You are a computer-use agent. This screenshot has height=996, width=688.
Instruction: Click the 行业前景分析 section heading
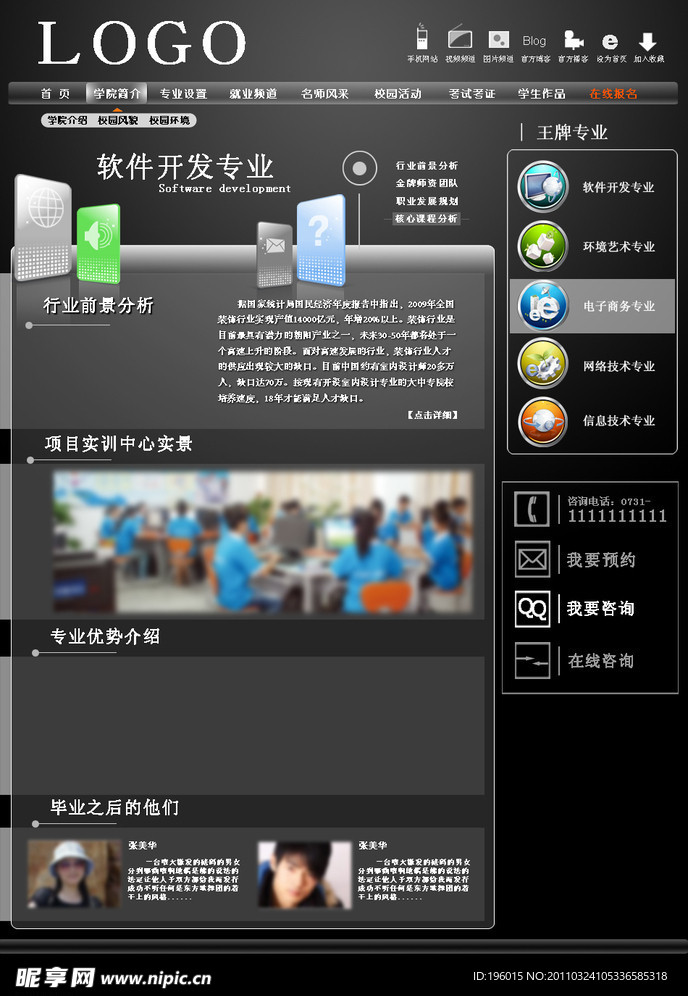98,305
